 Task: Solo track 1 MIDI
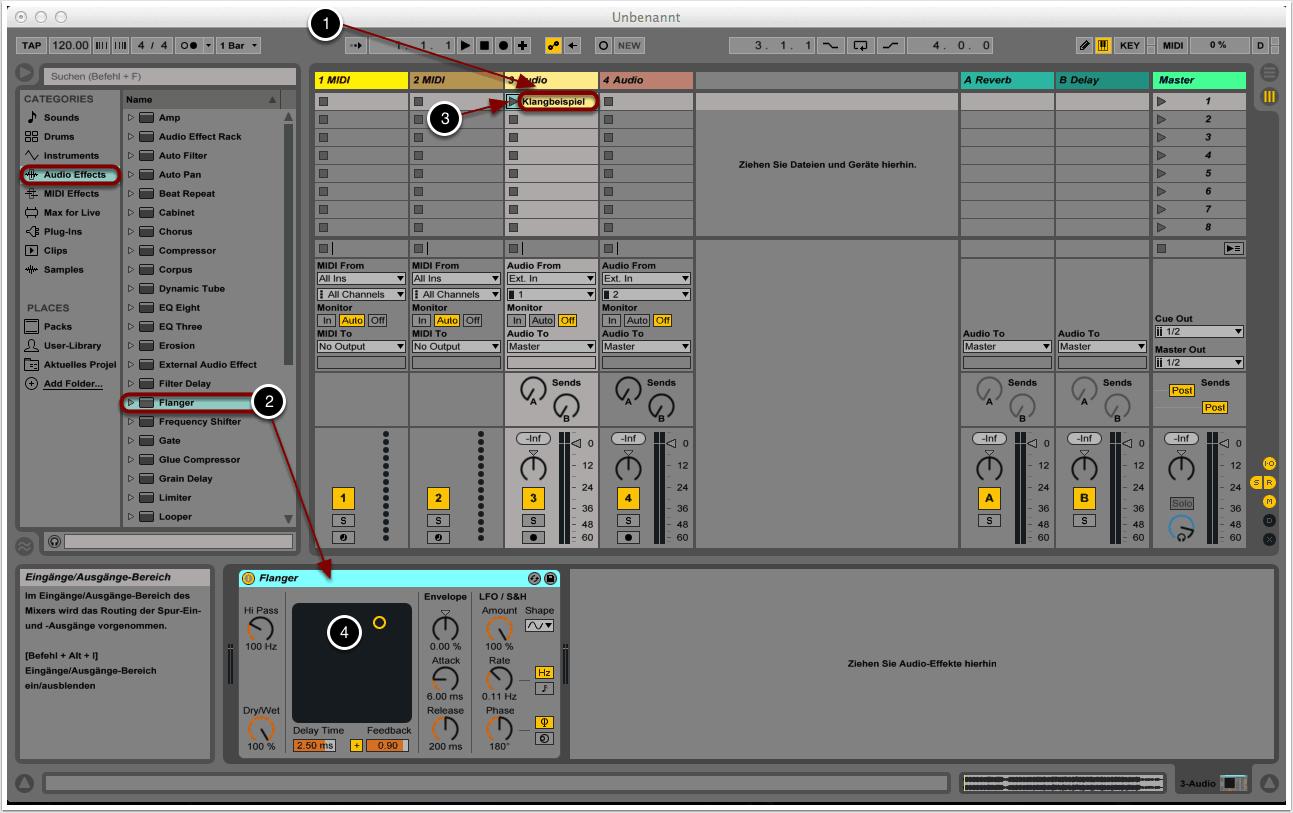coord(343,520)
